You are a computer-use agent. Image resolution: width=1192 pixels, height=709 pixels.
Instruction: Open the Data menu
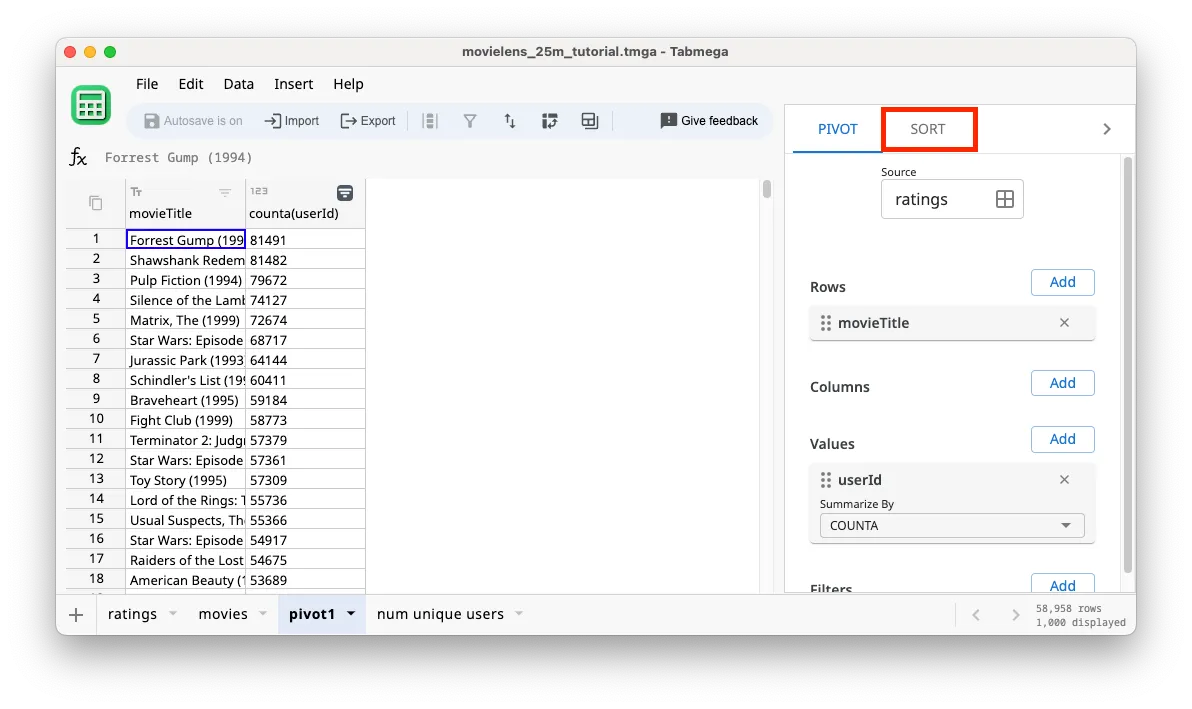[x=238, y=84]
